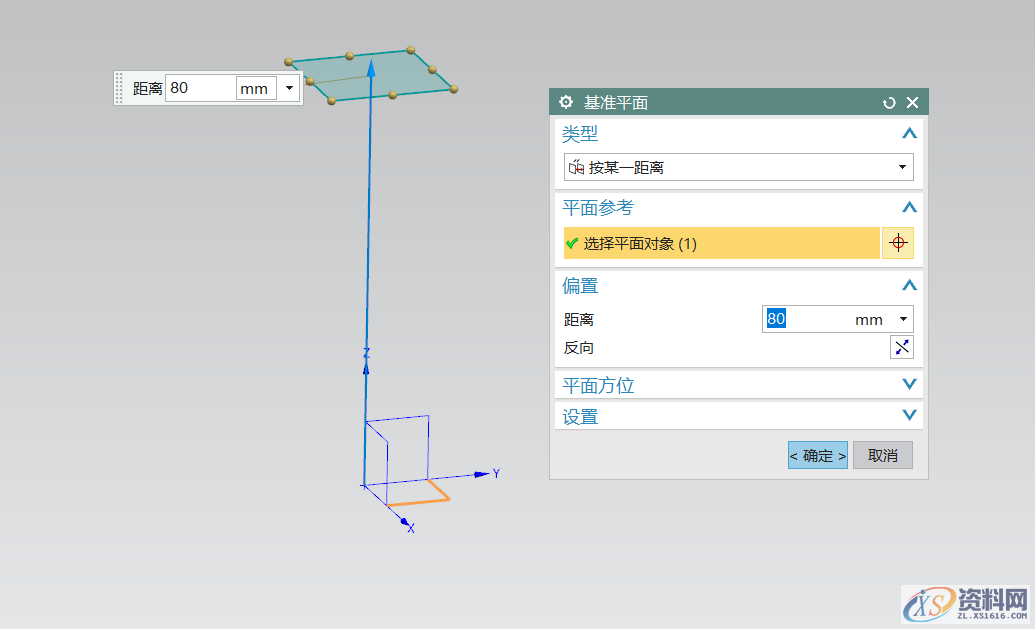Select the 80 value in 距离 input box

point(776,319)
